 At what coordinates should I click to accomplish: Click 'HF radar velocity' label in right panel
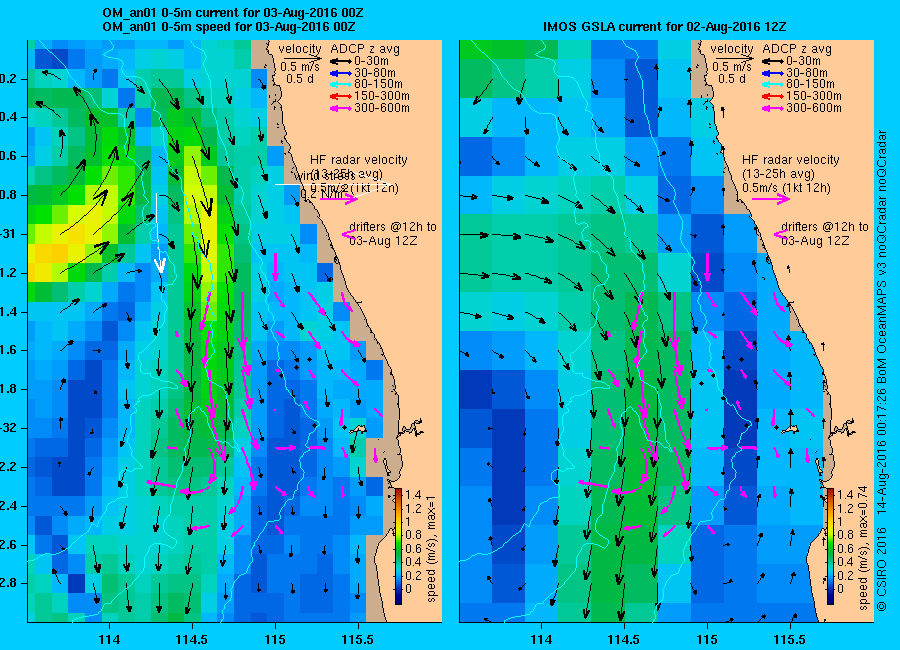click(x=790, y=160)
